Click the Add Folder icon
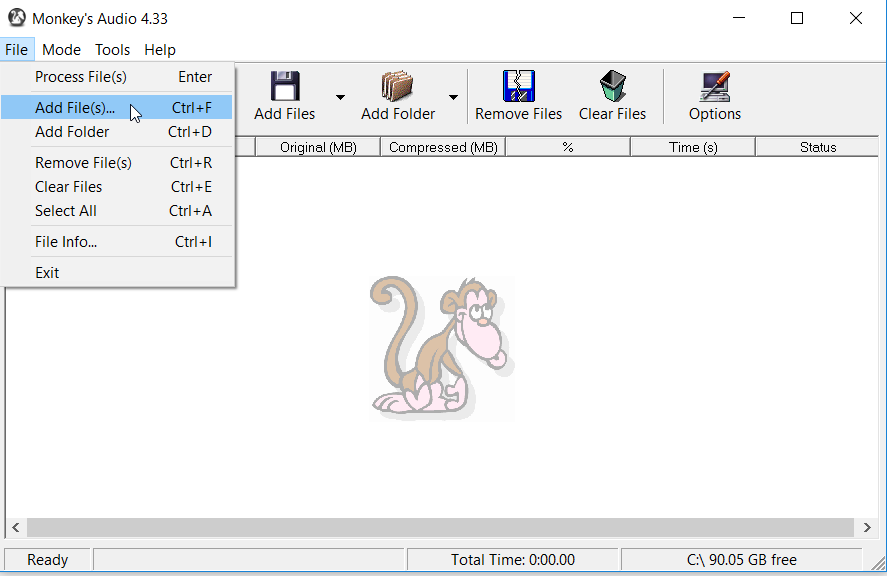 397,86
